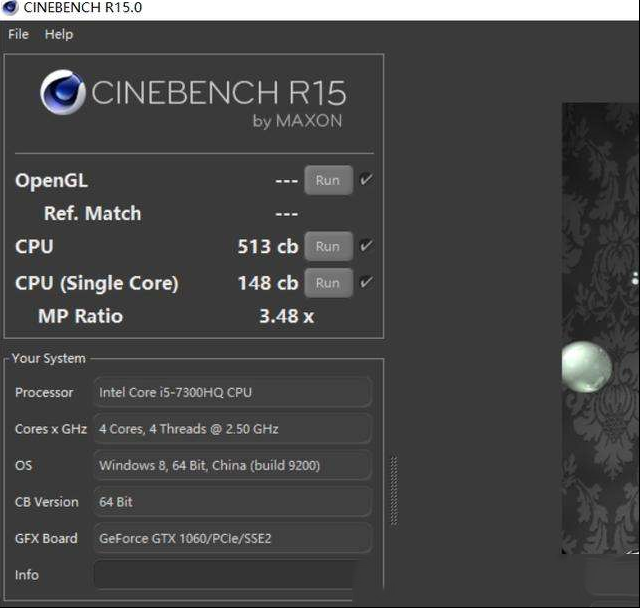The width and height of the screenshot is (640, 608).
Task: Toggle the CPU Single Core checkbox
Action: coord(366,282)
